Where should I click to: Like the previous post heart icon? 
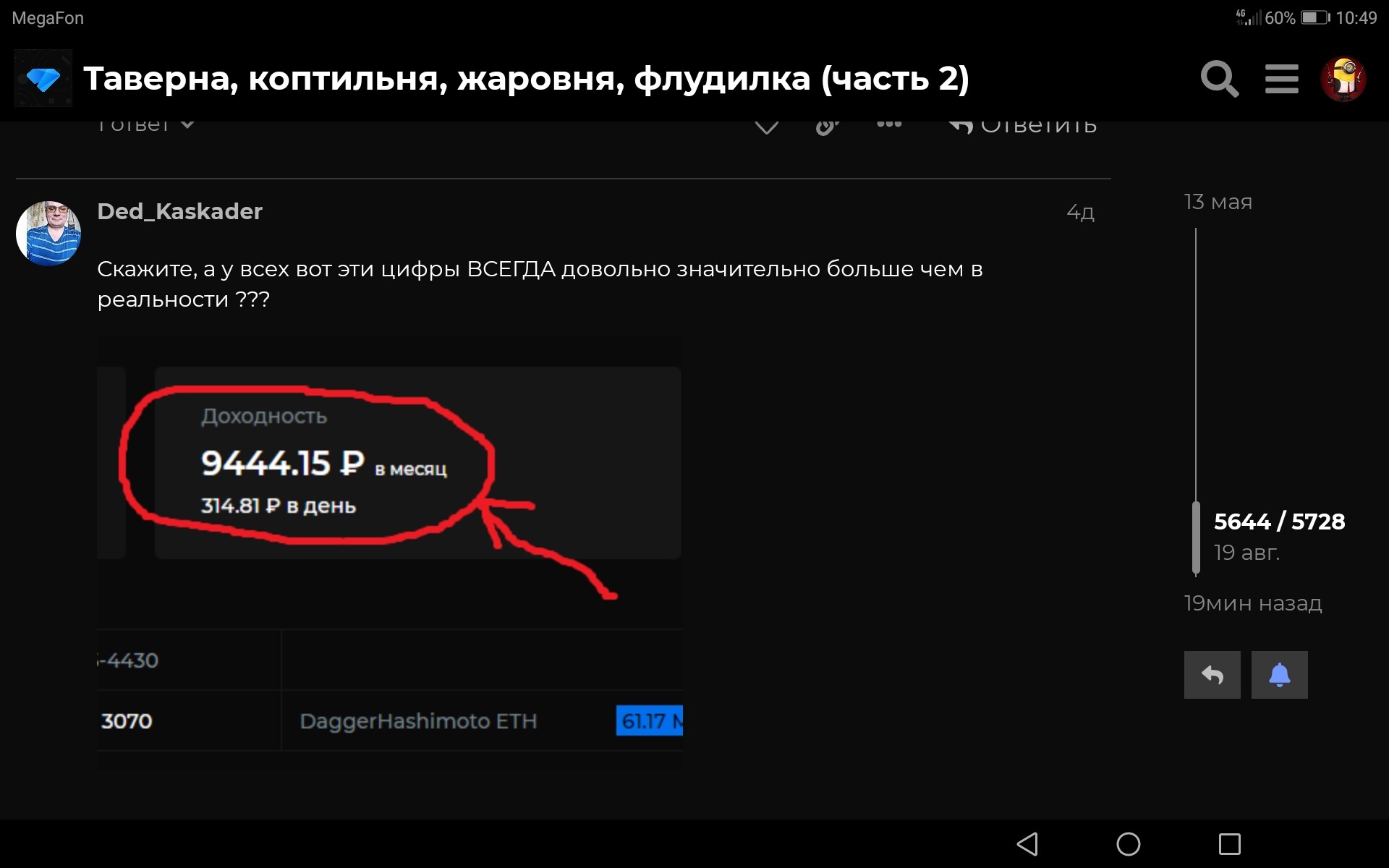point(767,127)
